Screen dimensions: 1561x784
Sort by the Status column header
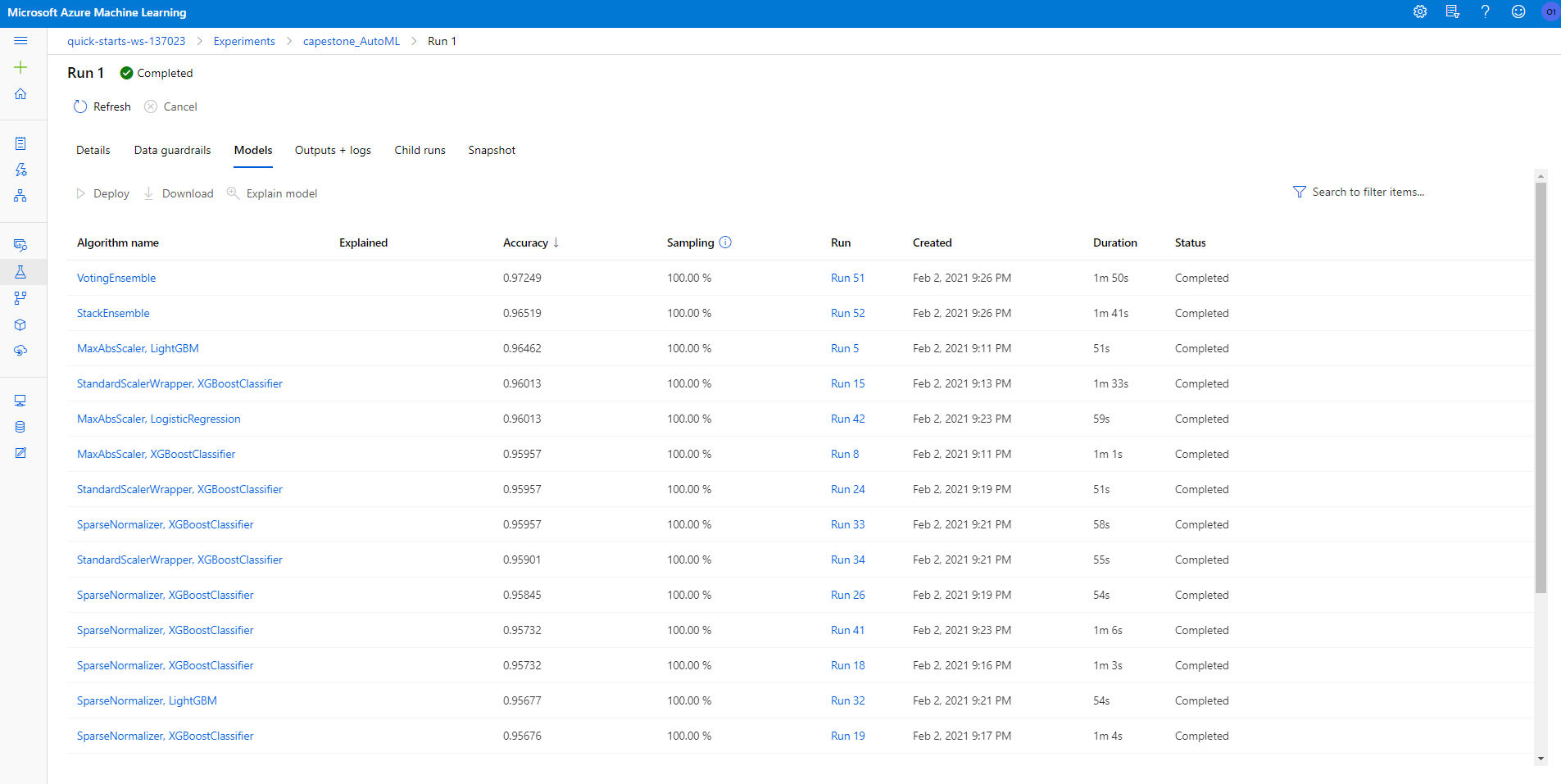point(1191,242)
